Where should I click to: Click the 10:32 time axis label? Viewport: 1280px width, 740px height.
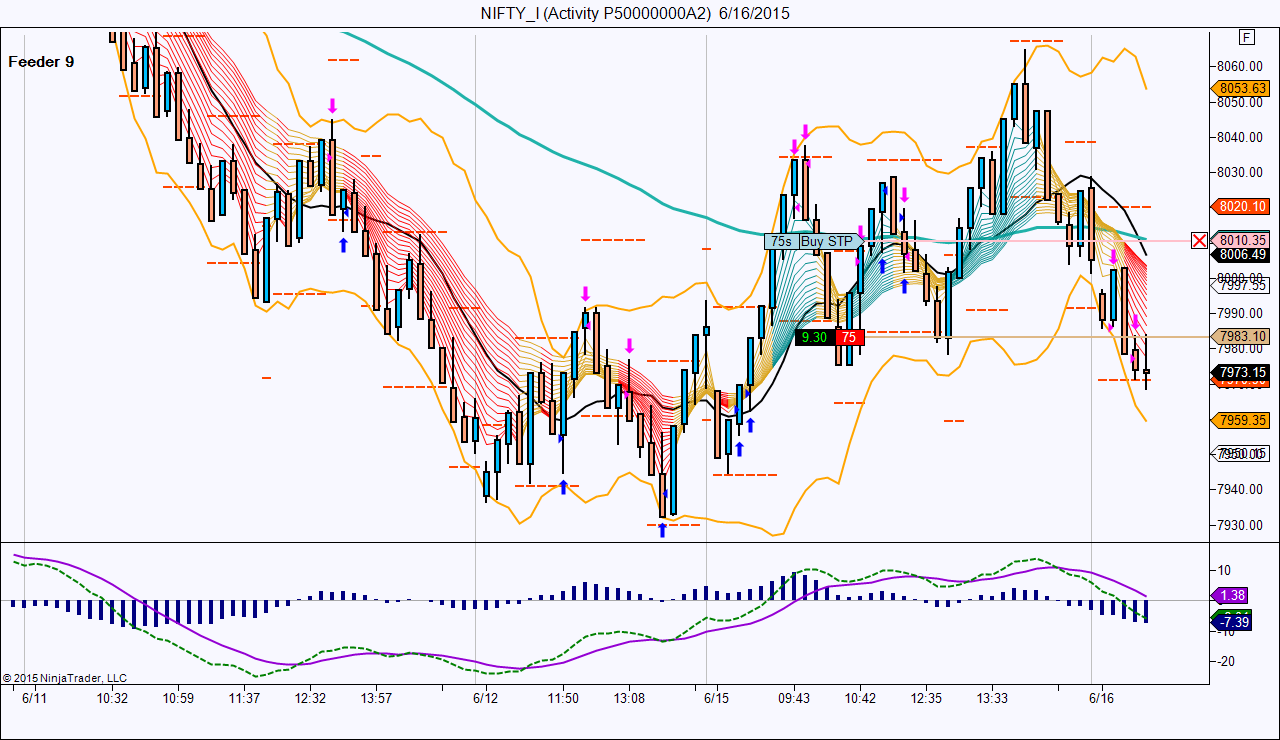(x=112, y=698)
